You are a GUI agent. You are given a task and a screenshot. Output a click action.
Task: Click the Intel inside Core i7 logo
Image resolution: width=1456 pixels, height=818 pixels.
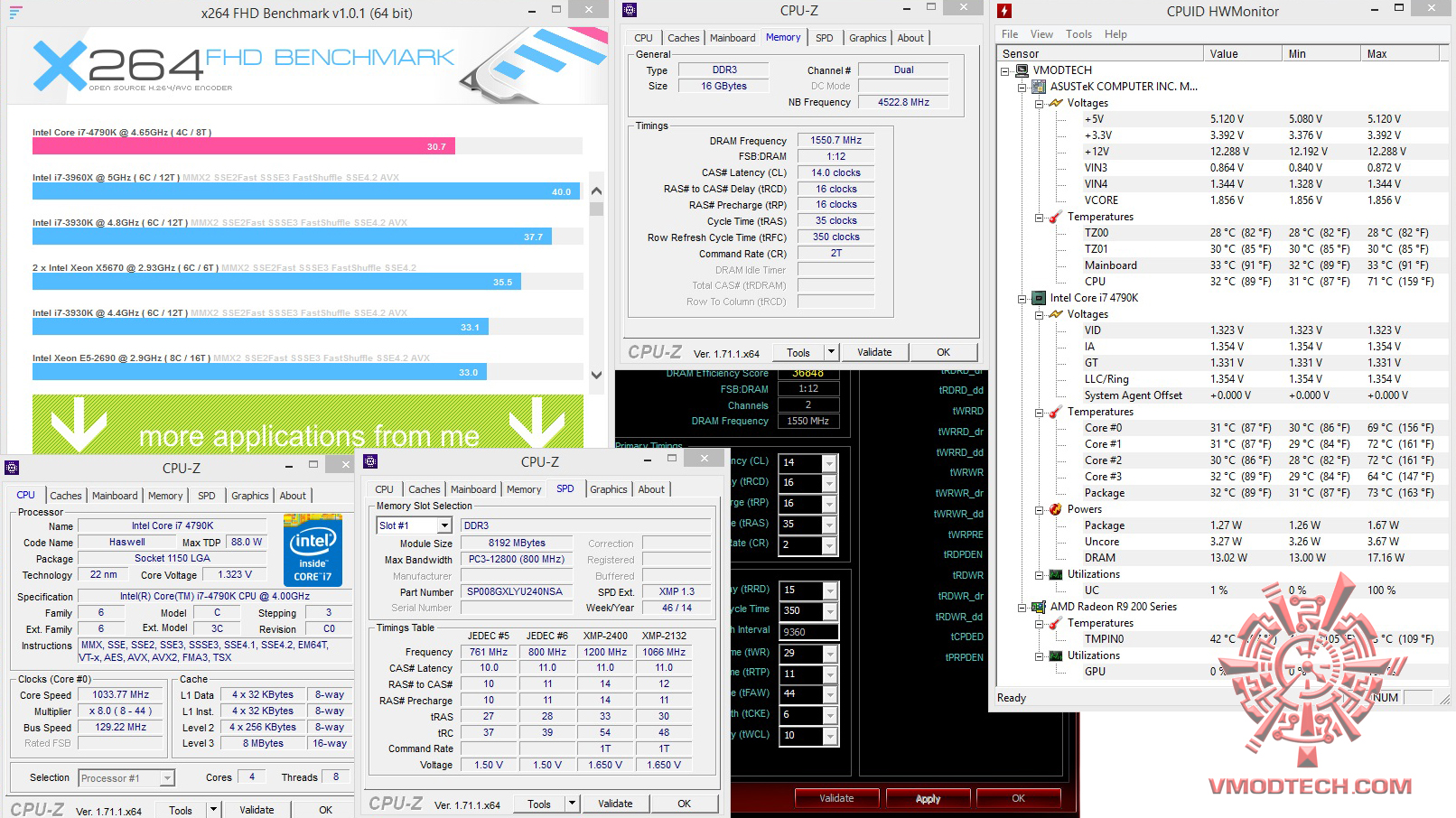(x=313, y=549)
